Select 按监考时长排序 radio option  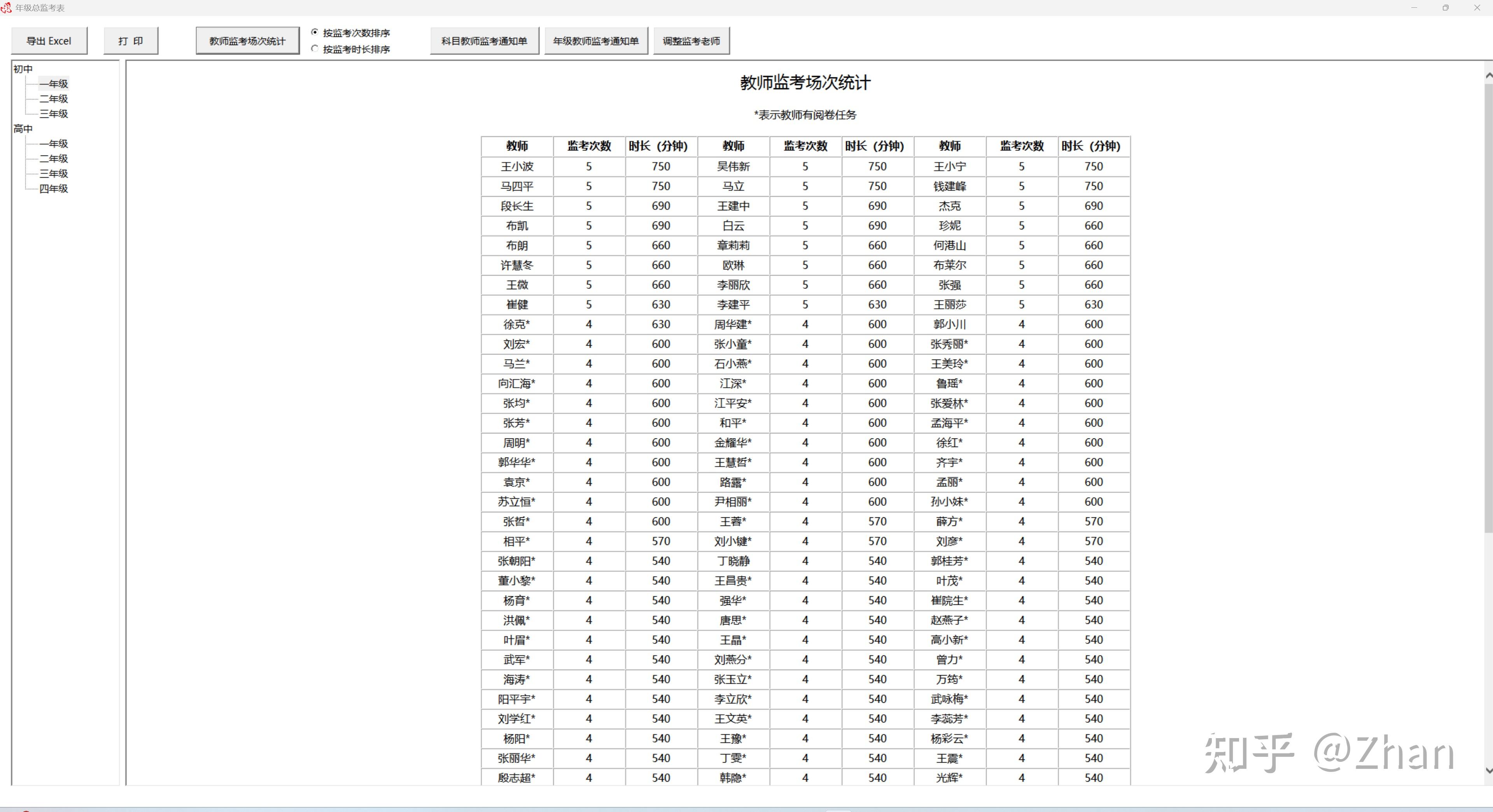[x=315, y=49]
